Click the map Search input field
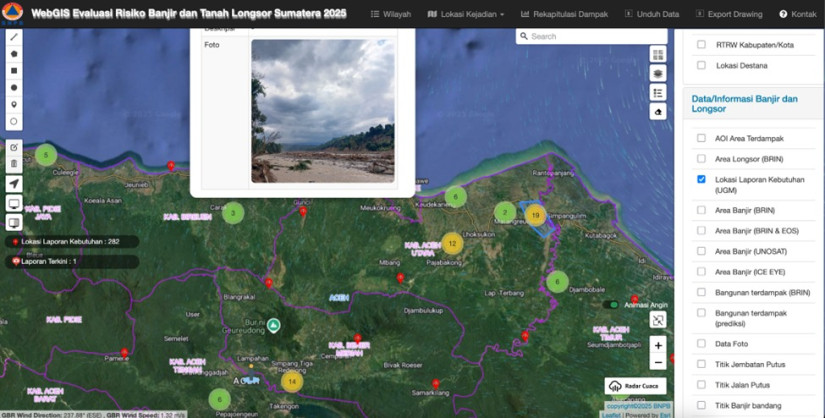825x418 pixels. pyautogui.click(x=591, y=36)
